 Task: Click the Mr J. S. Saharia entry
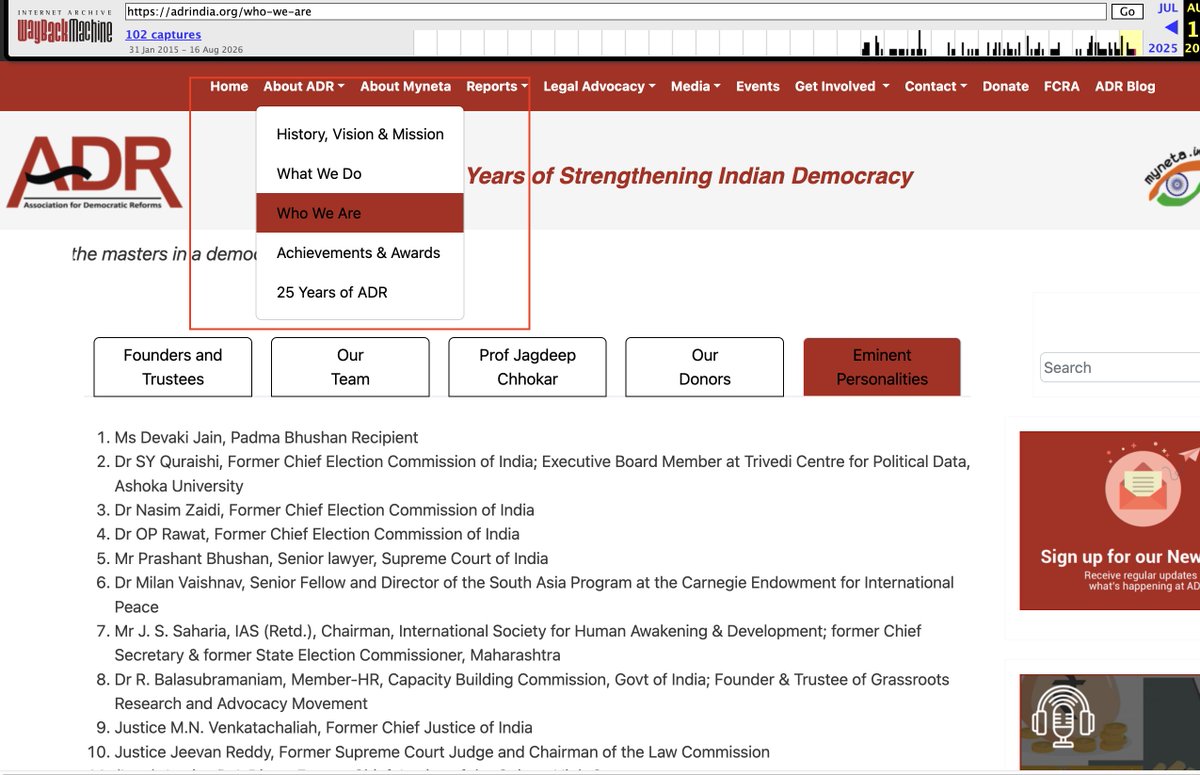(x=518, y=643)
